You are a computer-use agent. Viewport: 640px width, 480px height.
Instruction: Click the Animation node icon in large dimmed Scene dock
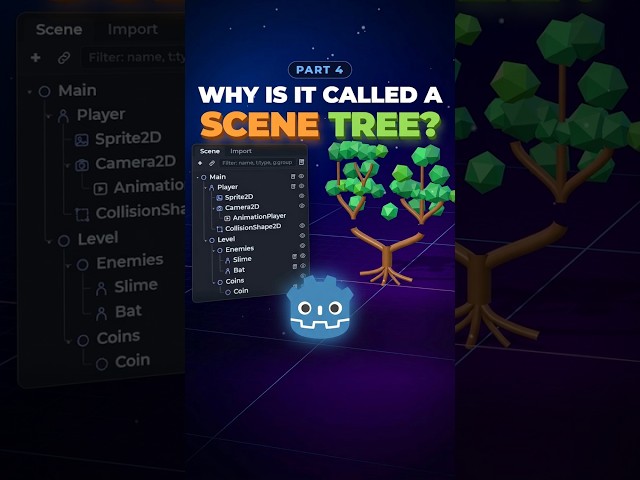tap(100, 189)
